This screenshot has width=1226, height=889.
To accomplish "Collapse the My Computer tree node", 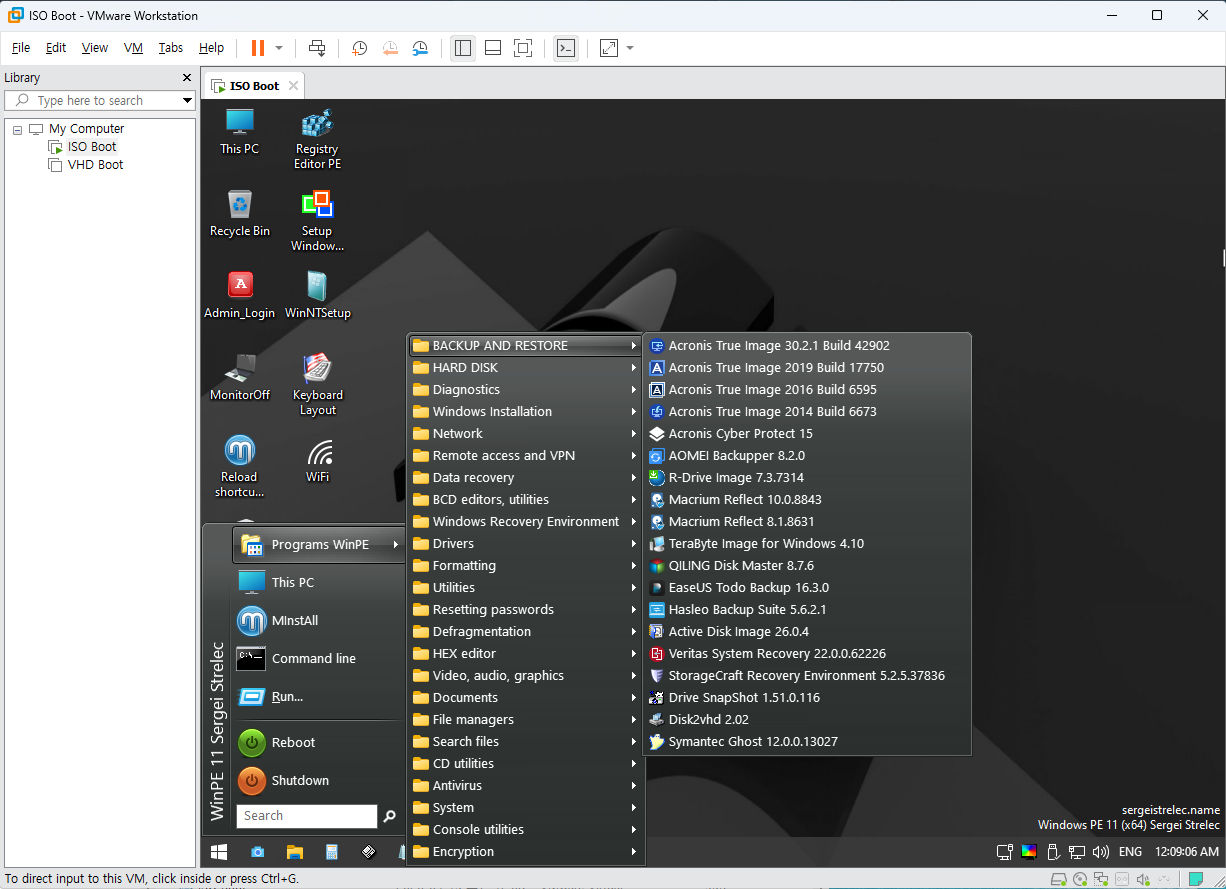I will [18, 129].
